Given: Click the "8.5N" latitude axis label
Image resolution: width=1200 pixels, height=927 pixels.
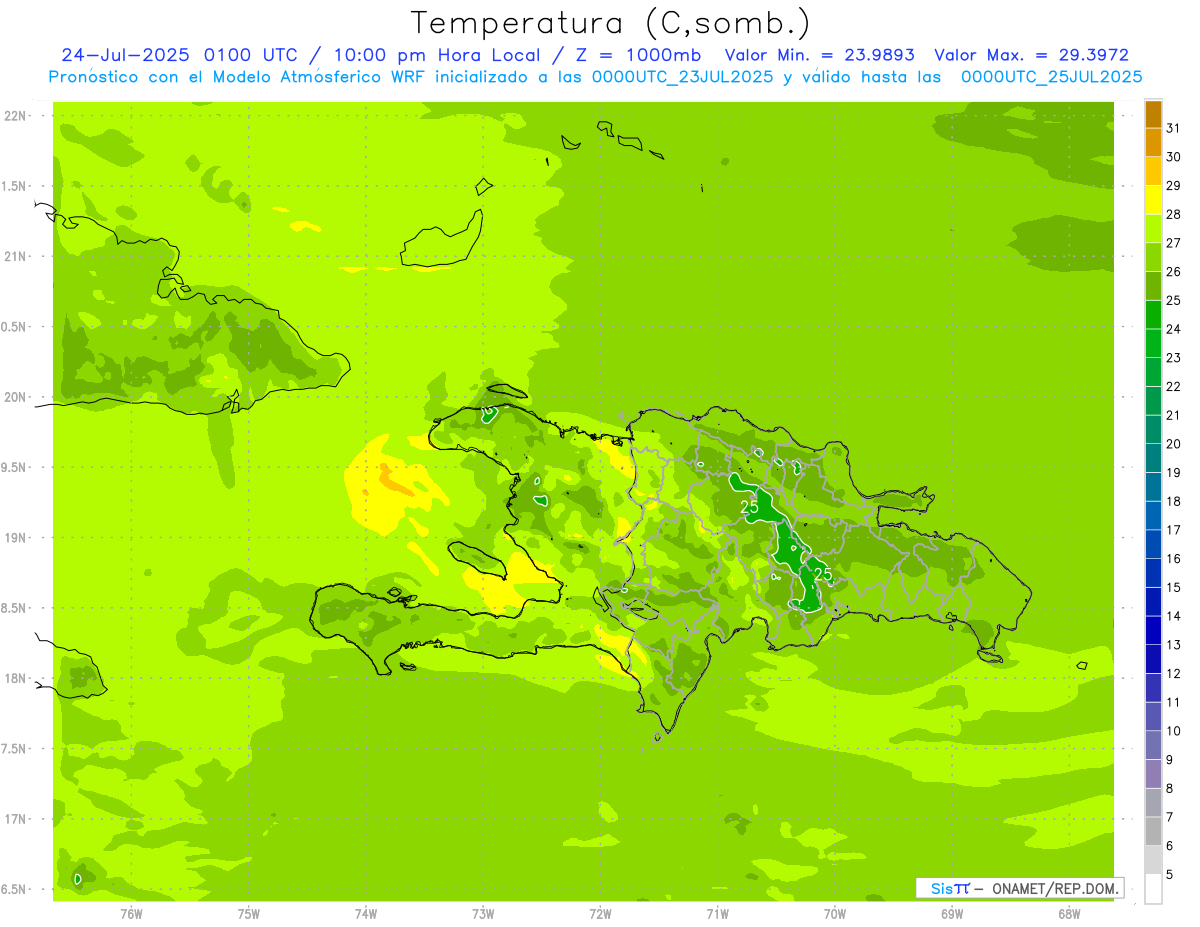Looking at the screenshot, I should point(14,608).
